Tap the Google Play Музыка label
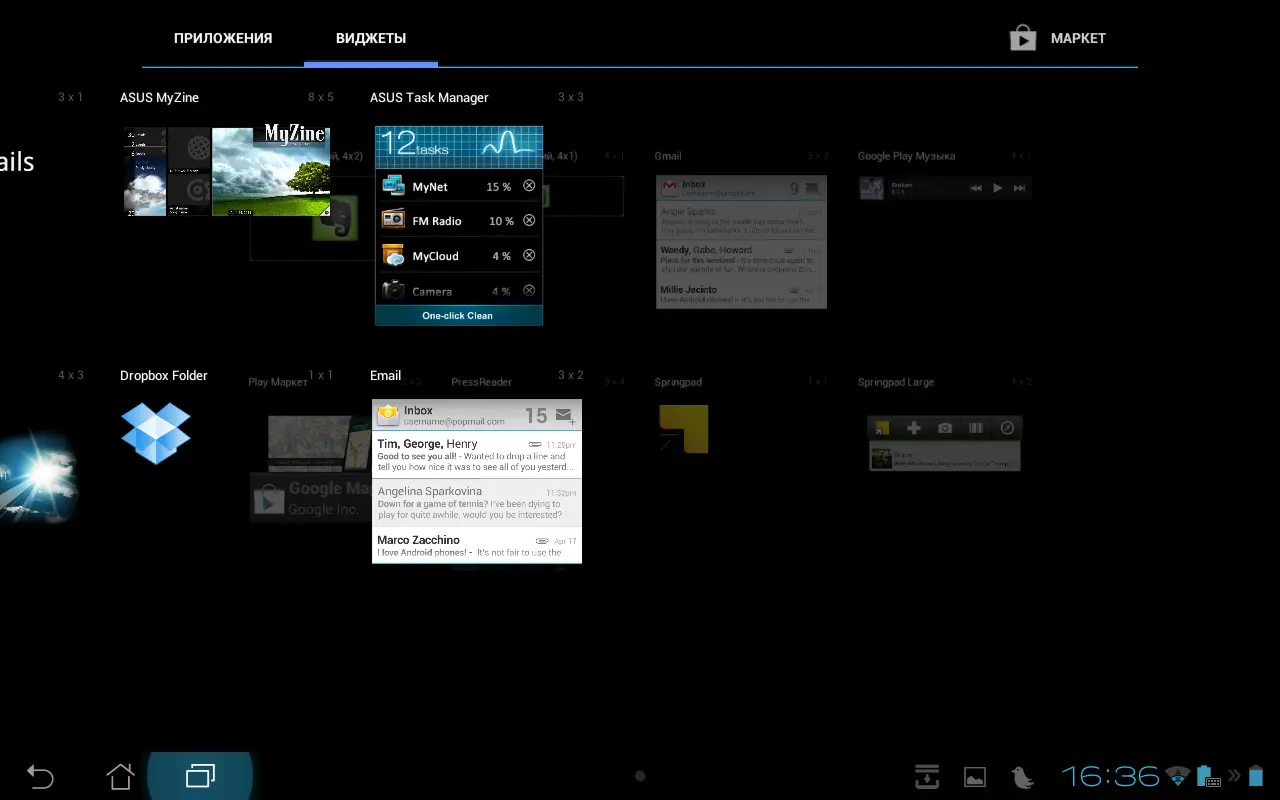The image size is (1280, 800). tap(906, 156)
